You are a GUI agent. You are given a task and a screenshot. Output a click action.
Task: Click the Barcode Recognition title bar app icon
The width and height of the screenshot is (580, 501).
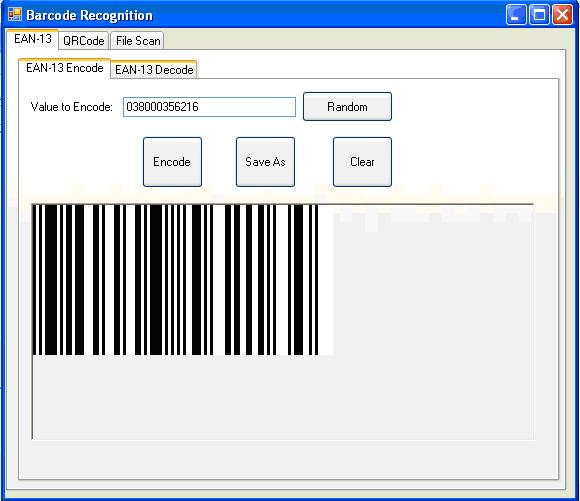coord(15,14)
